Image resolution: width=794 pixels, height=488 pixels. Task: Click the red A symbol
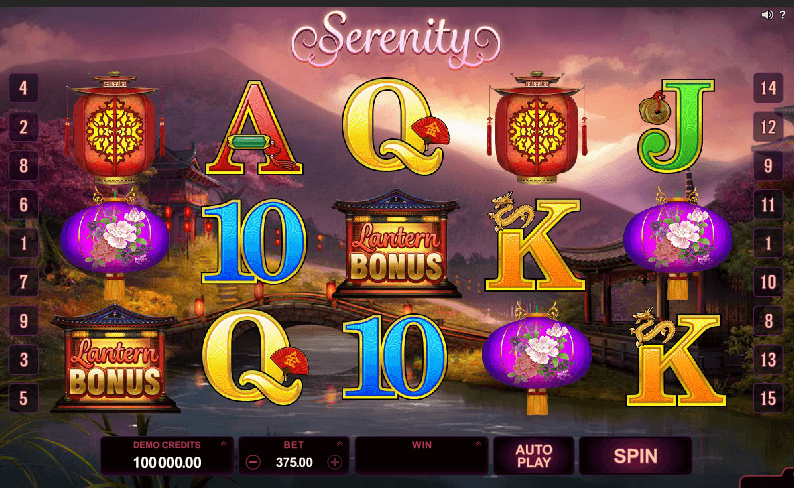pyautogui.click(x=254, y=128)
